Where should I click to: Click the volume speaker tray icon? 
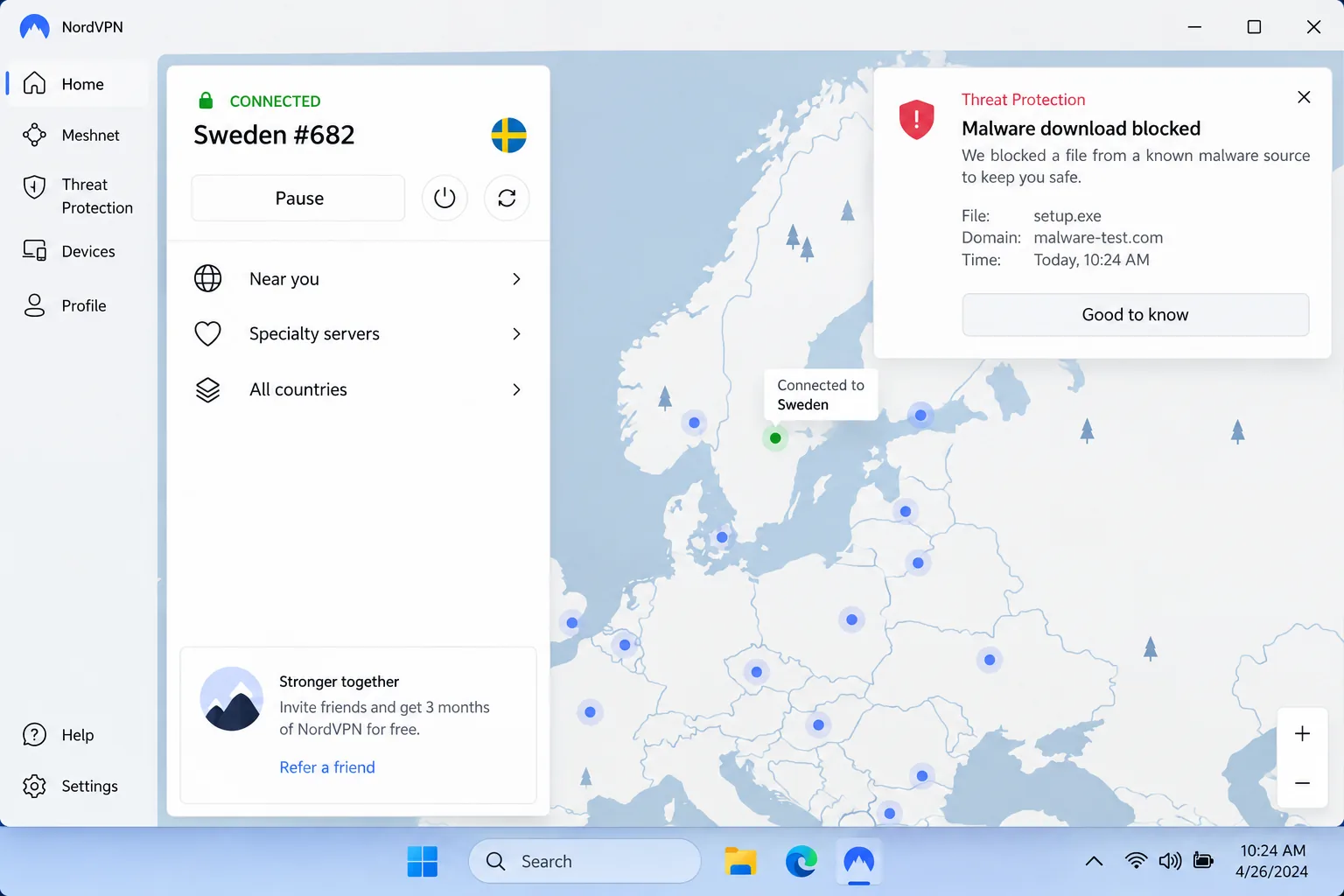pos(1170,861)
